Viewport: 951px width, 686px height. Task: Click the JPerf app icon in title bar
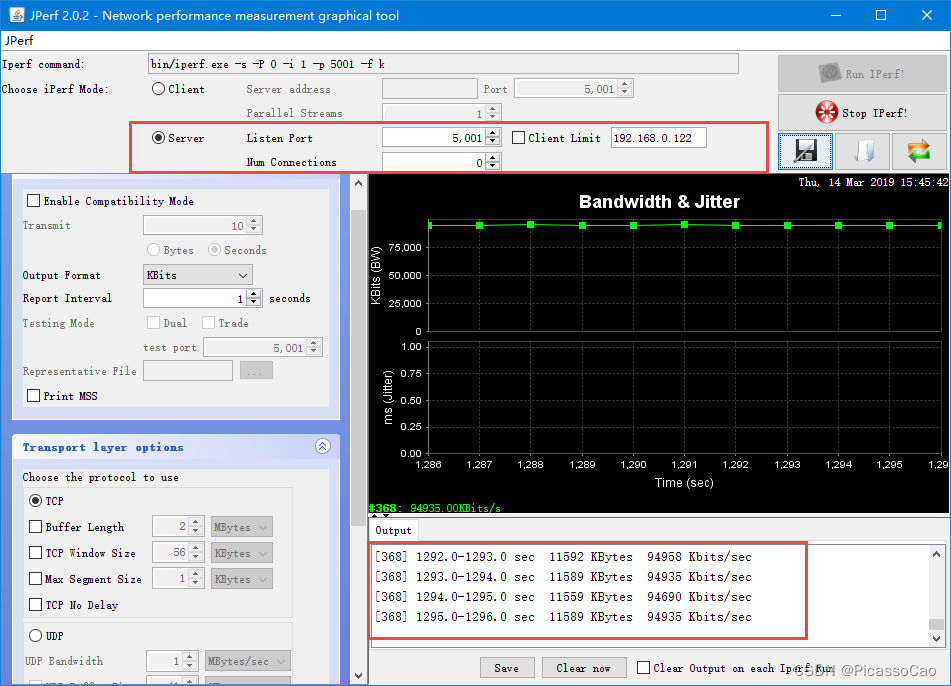click(x=17, y=15)
